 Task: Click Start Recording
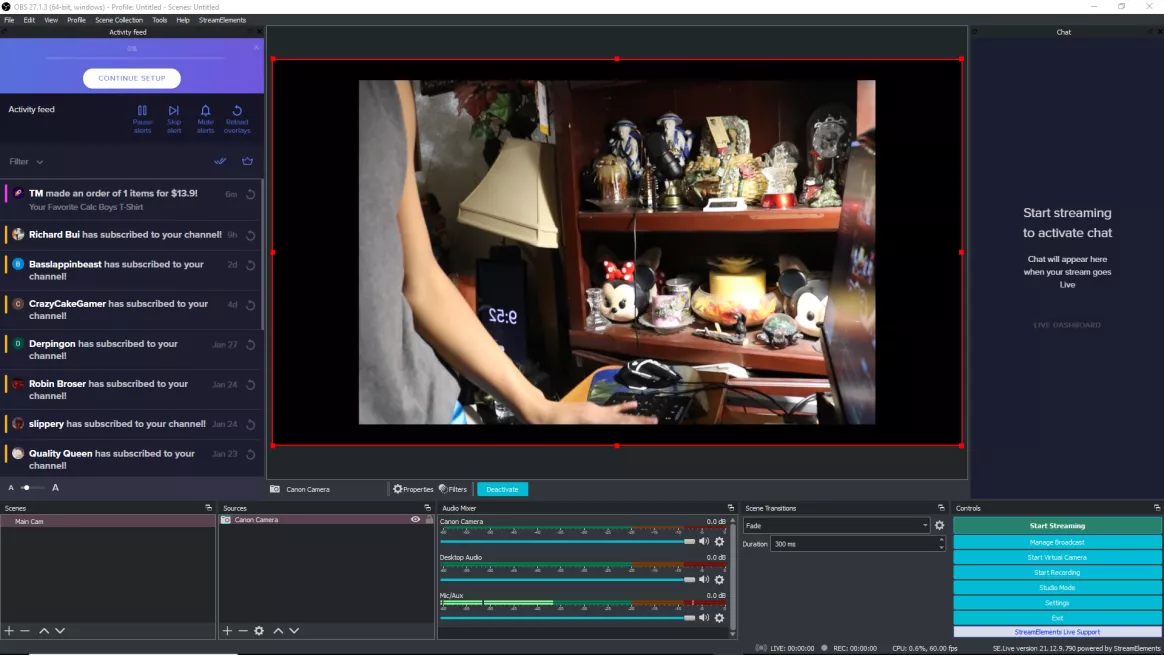(1057, 573)
